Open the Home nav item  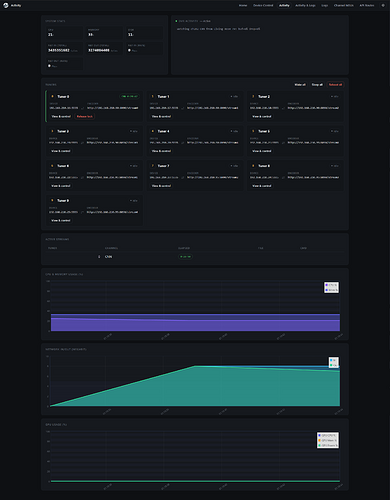click(x=243, y=5)
